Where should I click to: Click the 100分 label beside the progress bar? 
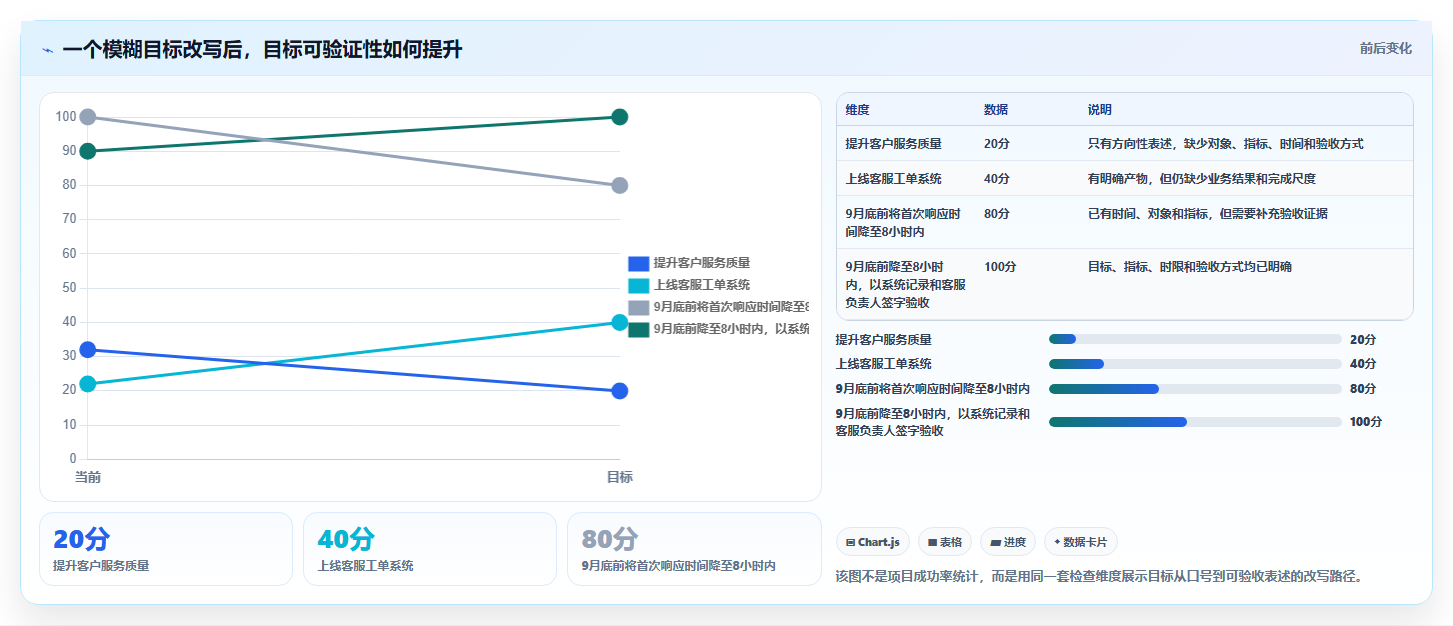point(1366,422)
